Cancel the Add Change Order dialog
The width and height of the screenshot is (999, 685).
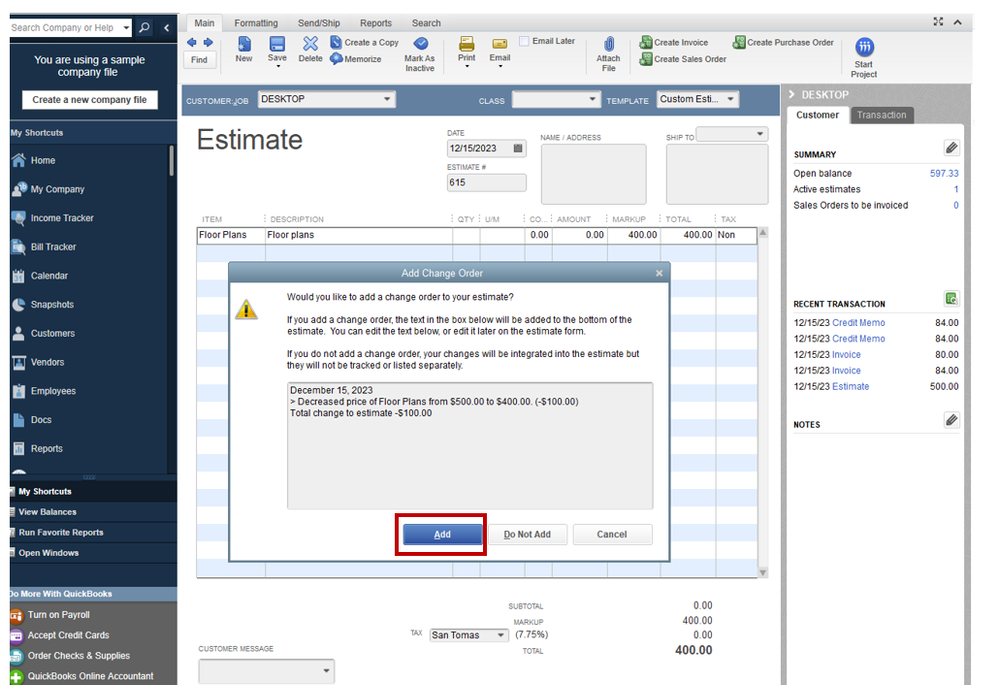tap(612, 535)
